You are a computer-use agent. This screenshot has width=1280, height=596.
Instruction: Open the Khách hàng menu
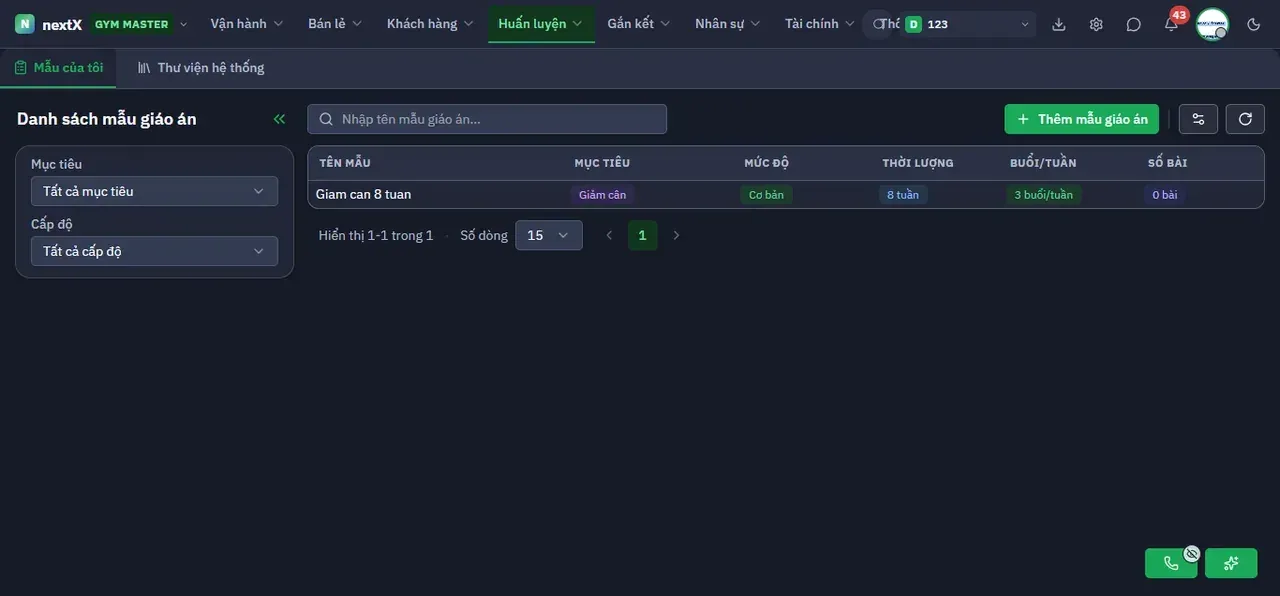click(x=430, y=24)
